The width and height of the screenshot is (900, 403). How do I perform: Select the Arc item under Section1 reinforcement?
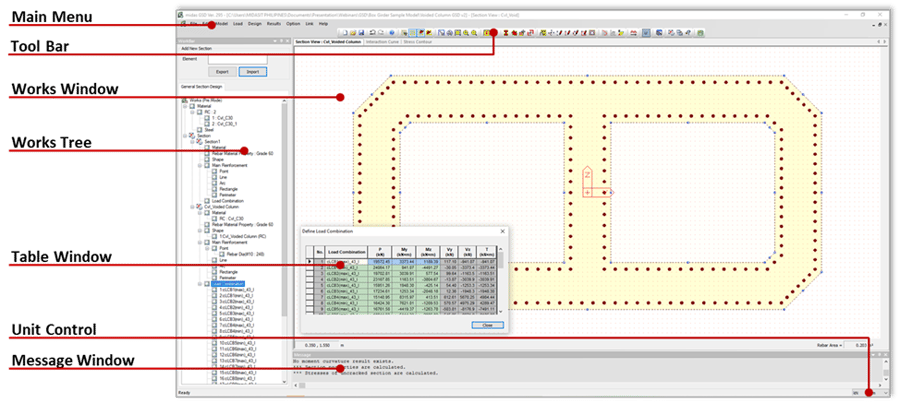[222, 183]
